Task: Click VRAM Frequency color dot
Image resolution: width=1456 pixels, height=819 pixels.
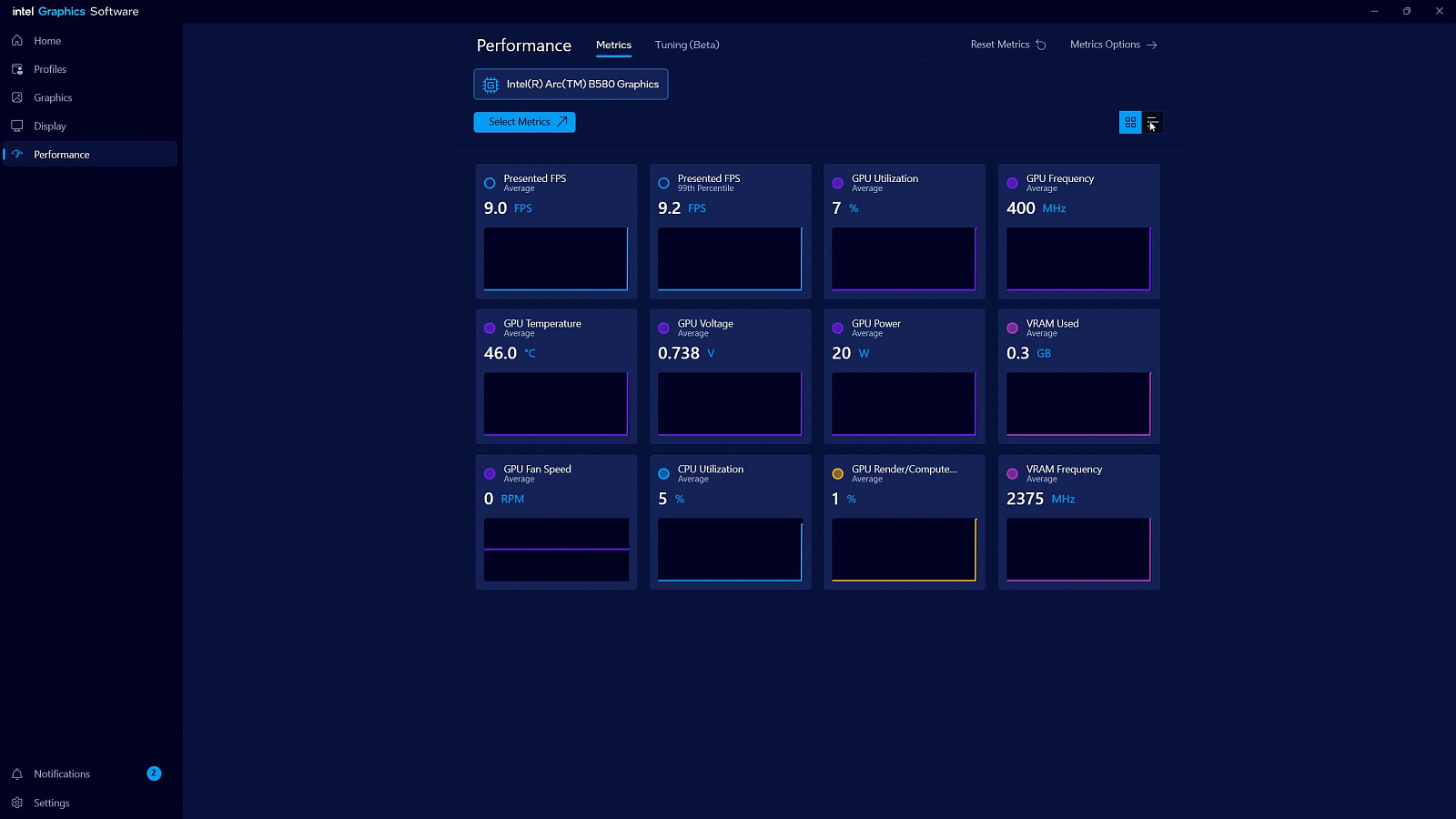Action: click(1012, 473)
